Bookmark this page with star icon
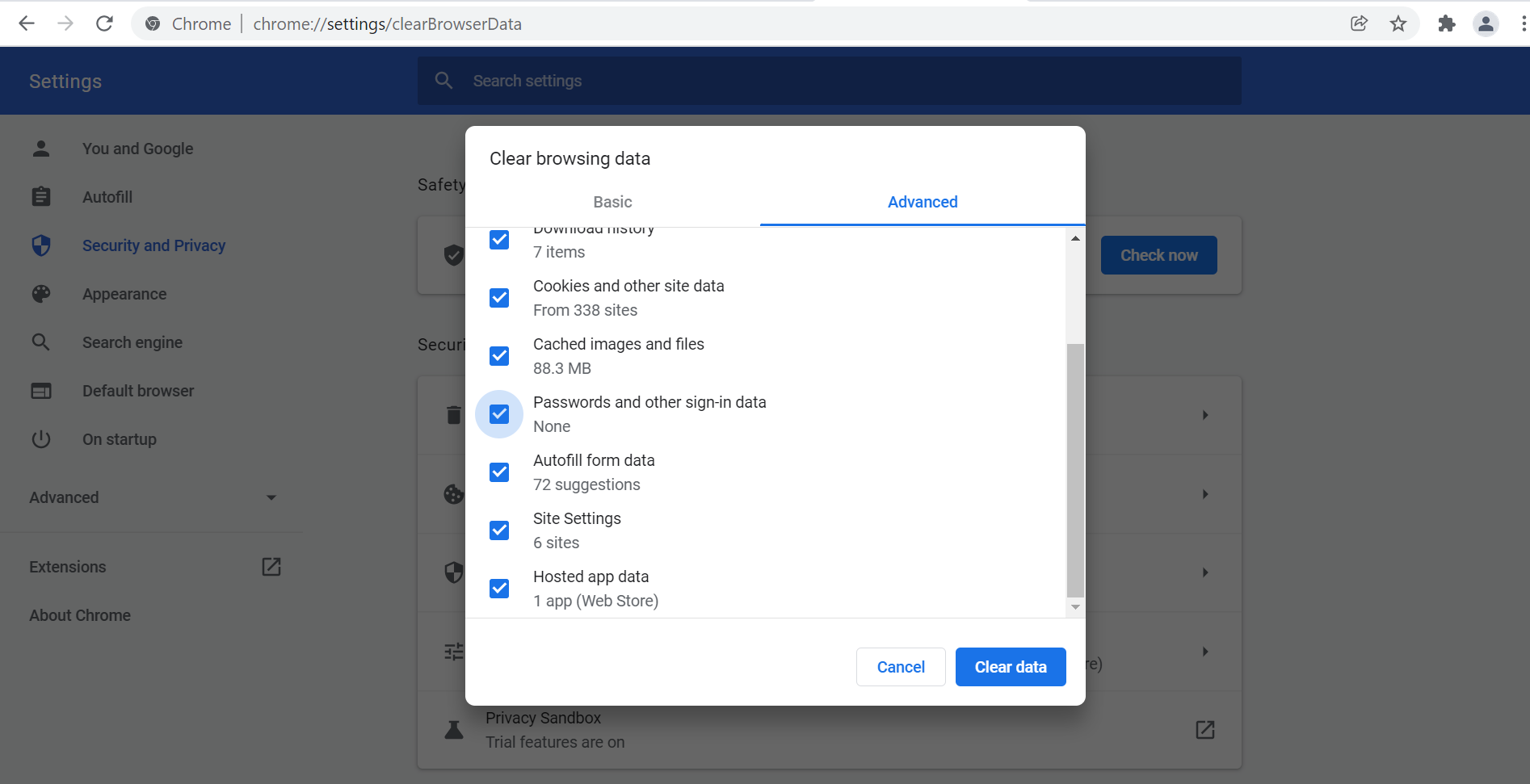Screen dimensions: 1530x784 click(x=1398, y=23)
